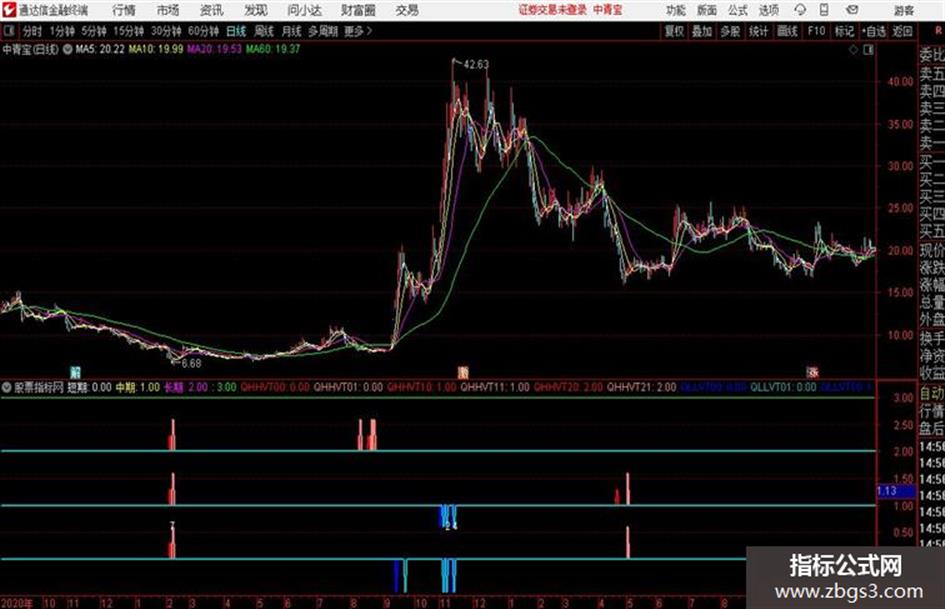Open the 问小达 menu

304,10
